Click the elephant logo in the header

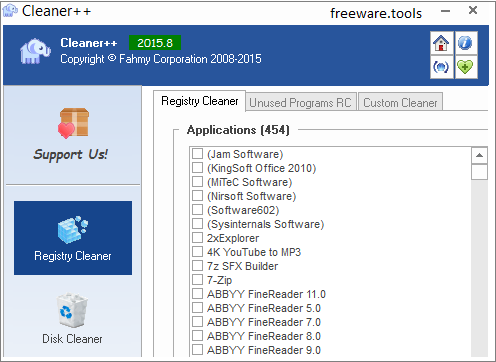[x=35, y=51]
